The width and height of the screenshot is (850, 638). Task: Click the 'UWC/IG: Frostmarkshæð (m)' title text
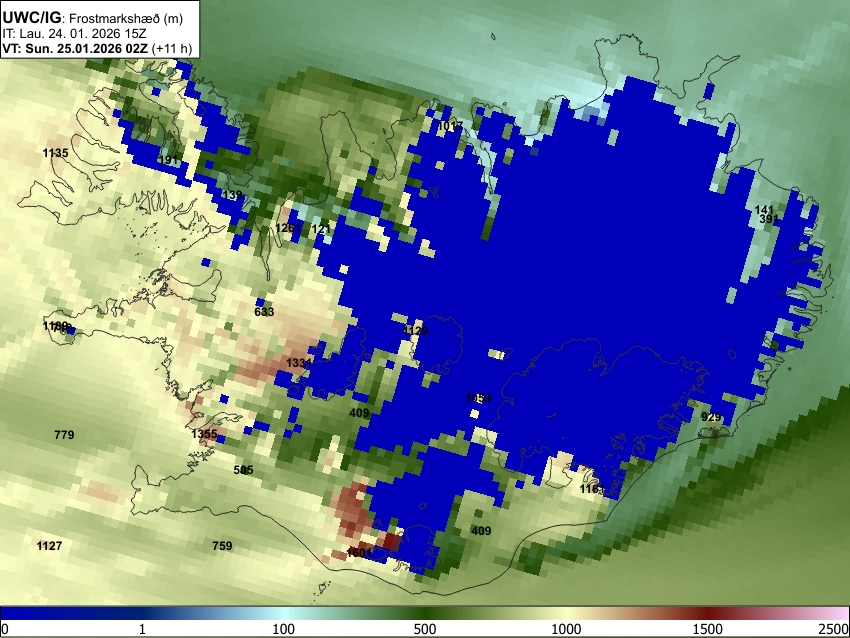93,18
